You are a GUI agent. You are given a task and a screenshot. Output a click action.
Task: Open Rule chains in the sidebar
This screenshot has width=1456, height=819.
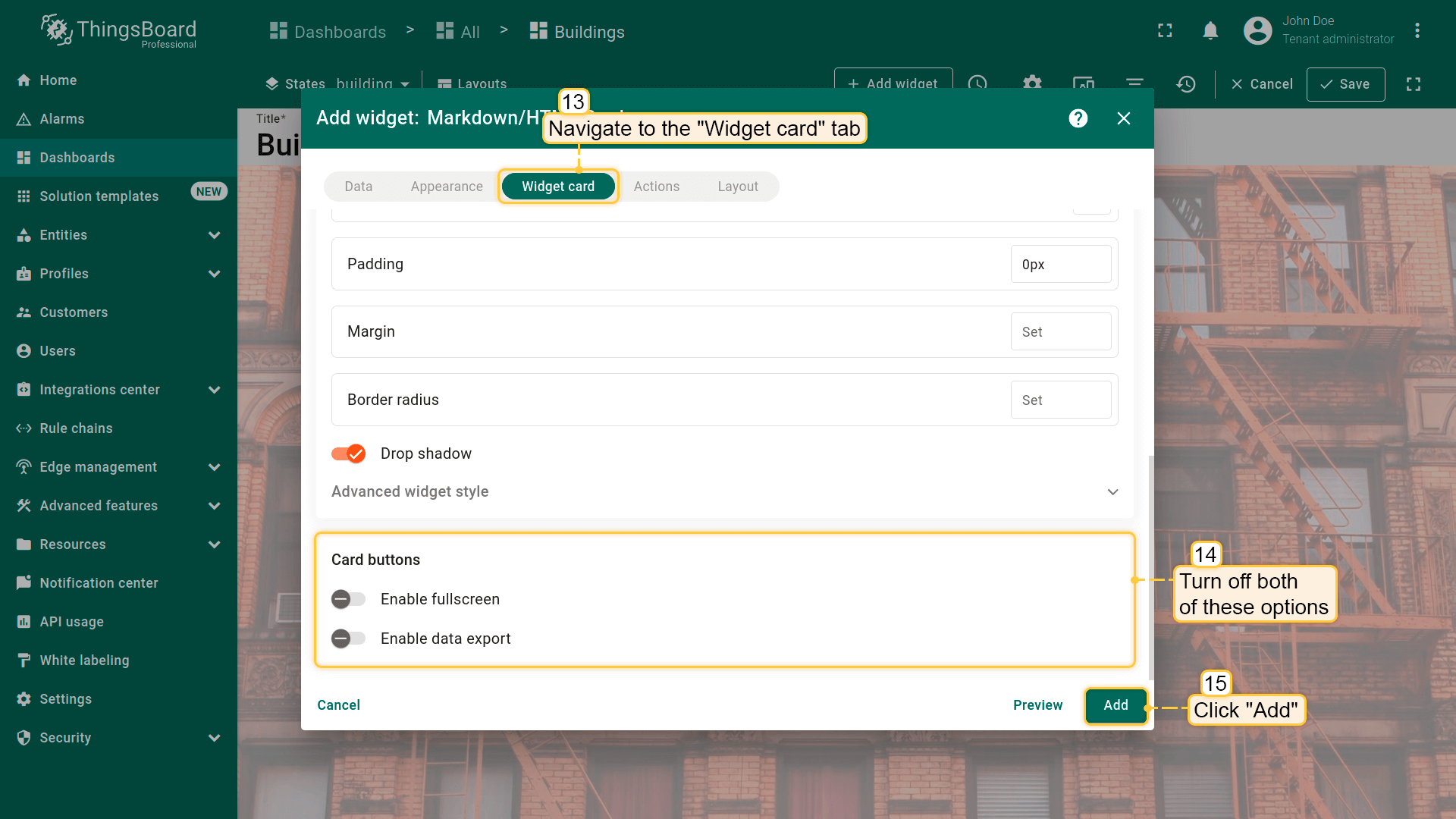coord(76,428)
